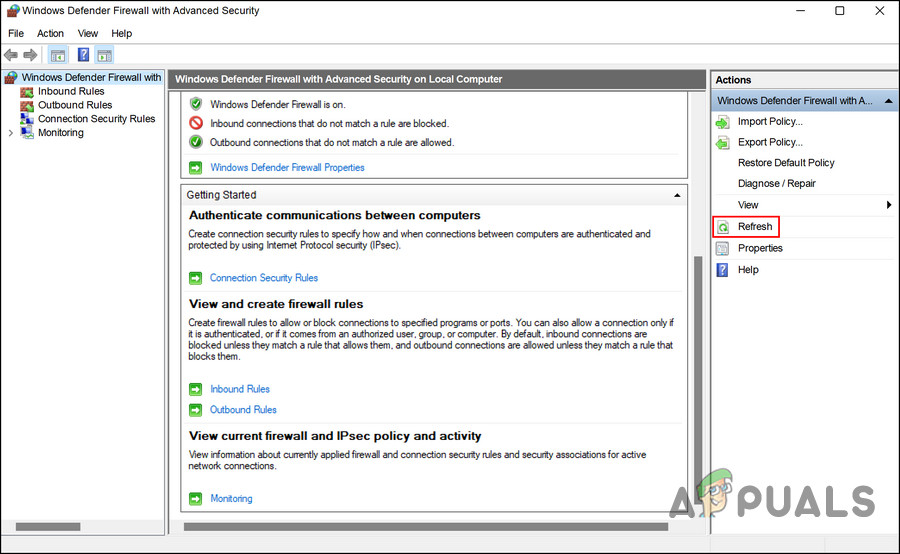Click the Monitoring tree icon
The height and width of the screenshot is (554, 900).
pyautogui.click(x=27, y=133)
